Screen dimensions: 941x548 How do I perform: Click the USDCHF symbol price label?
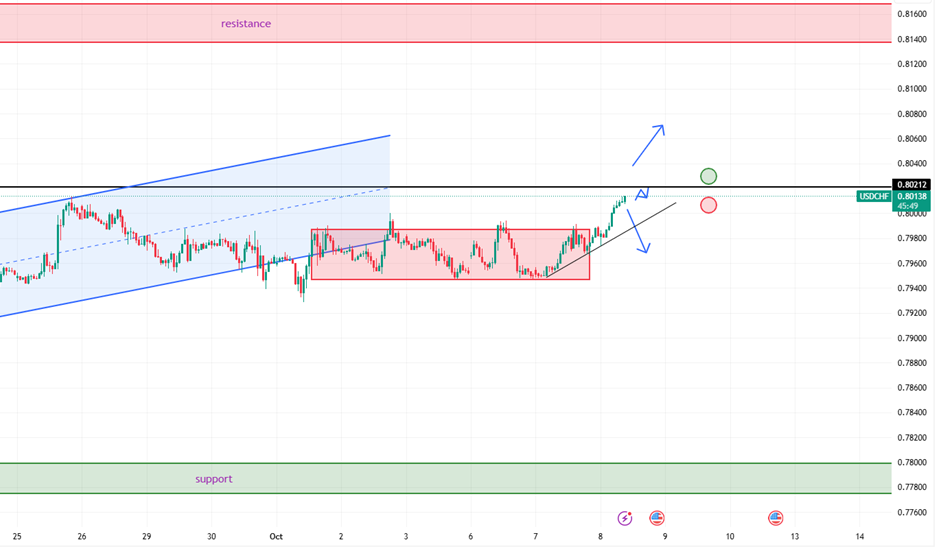pos(874,197)
